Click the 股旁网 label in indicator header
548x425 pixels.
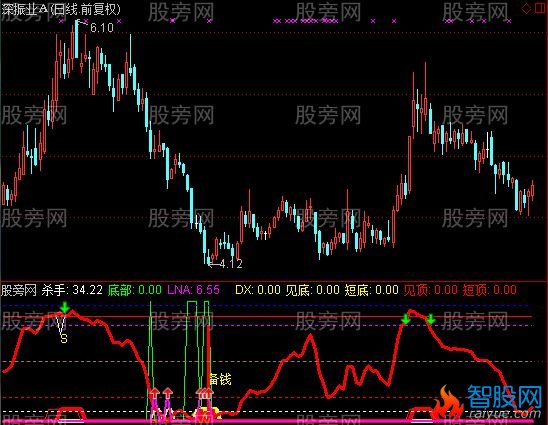click(x=19, y=290)
